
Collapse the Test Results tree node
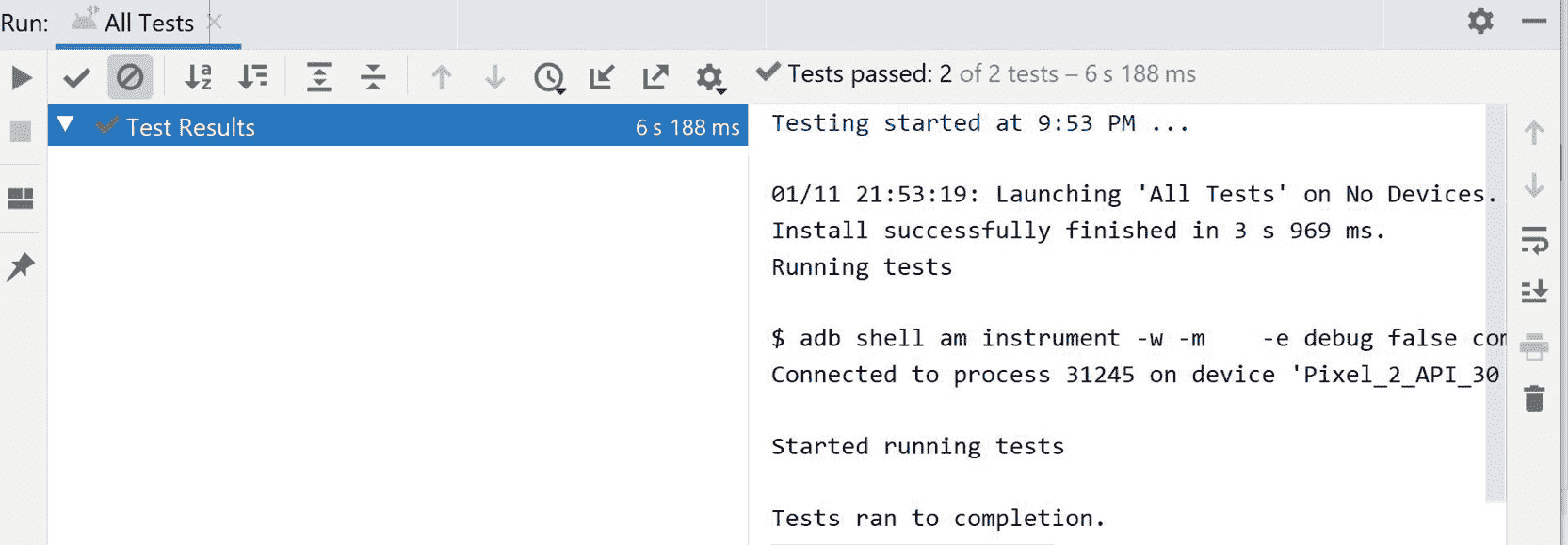65,124
